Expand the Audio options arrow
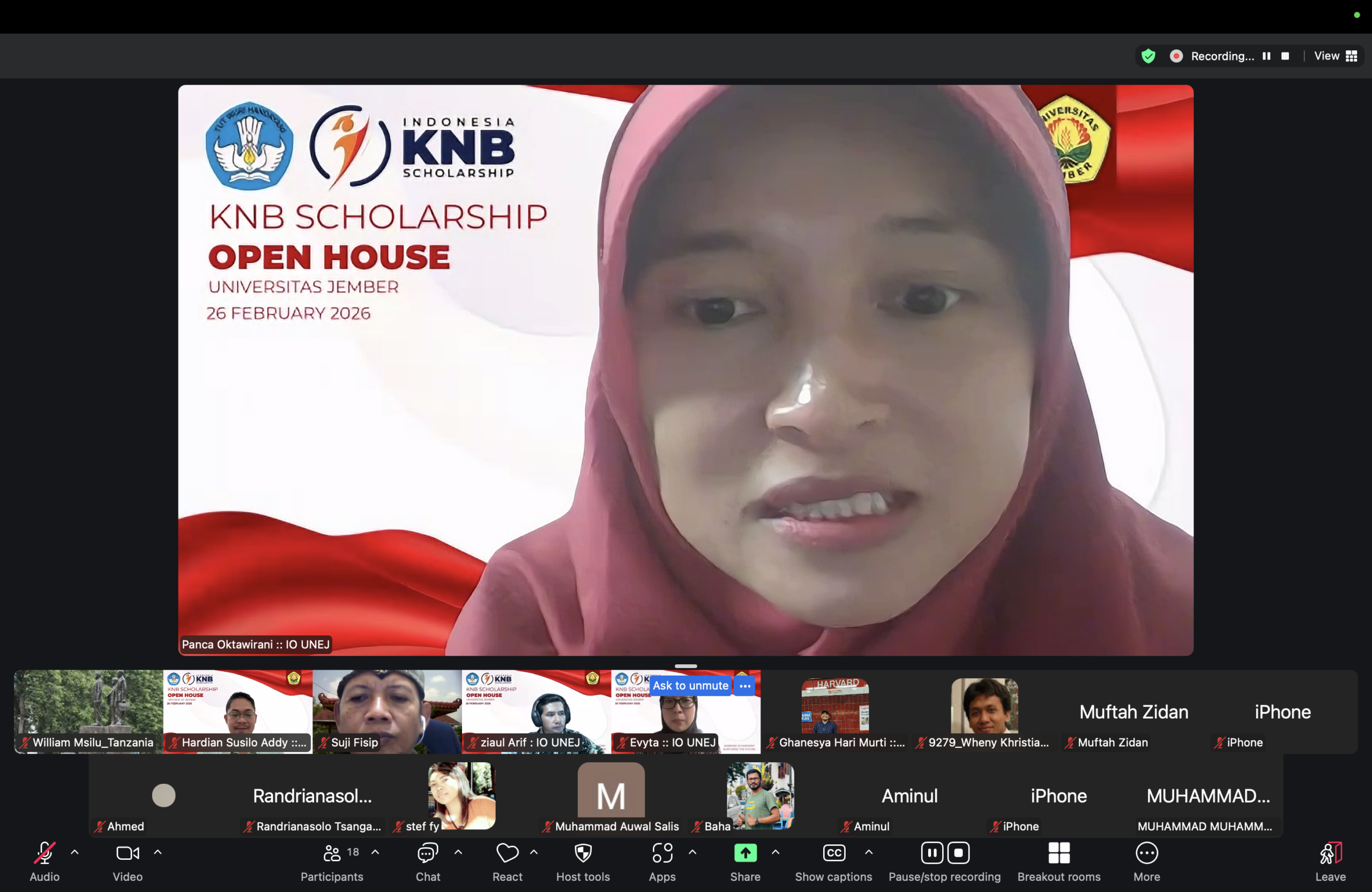The width and height of the screenshot is (1372, 892). pos(74,852)
